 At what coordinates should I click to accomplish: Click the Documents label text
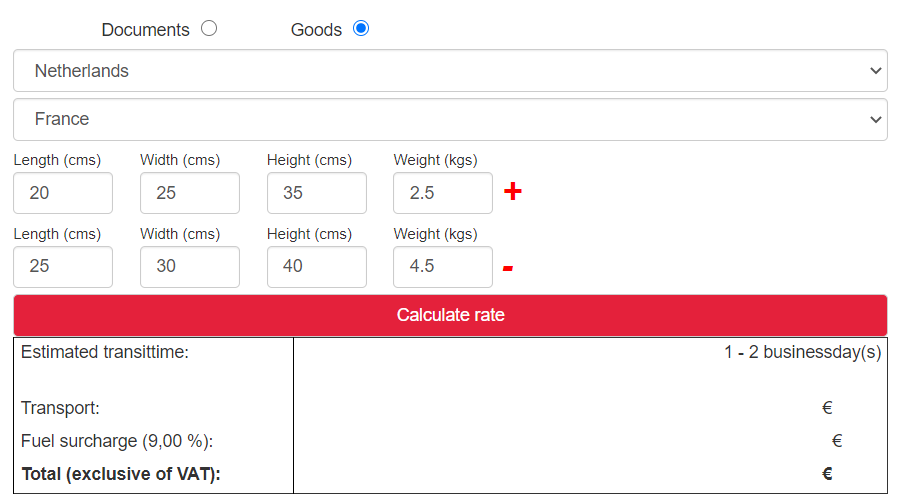145,30
